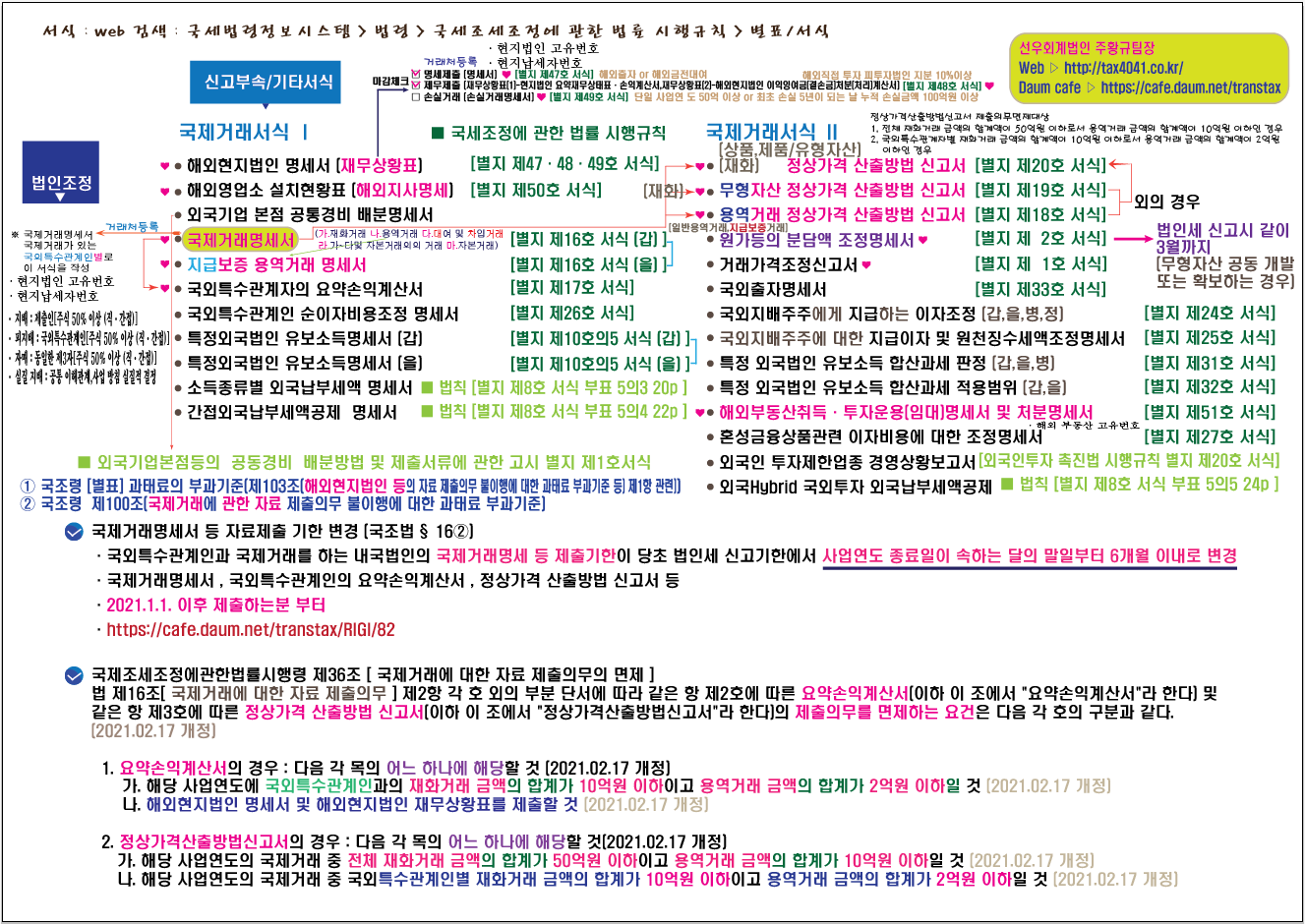Click the [별지 제27호 서식] reference
The height and width of the screenshot is (924, 1305).
[1210, 436]
